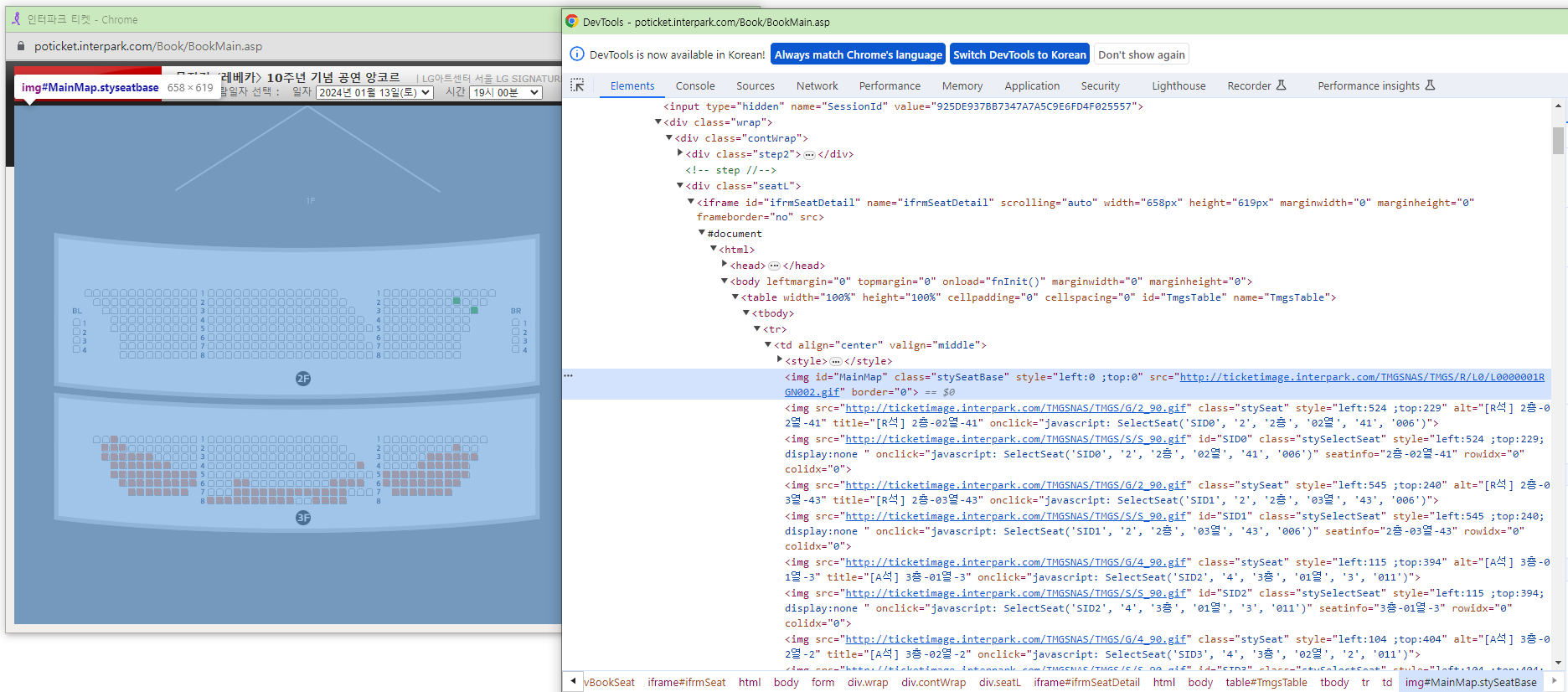Click Always match Chrome's language button

(x=858, y=54)
